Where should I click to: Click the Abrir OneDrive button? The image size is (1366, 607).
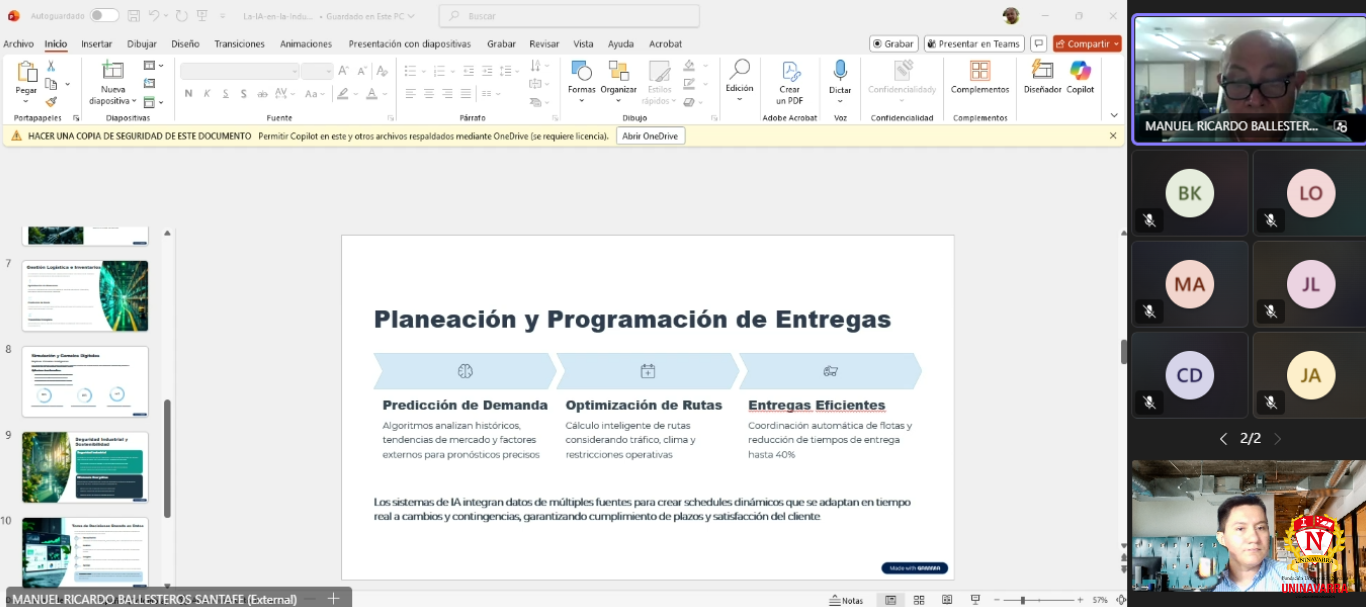650,136
